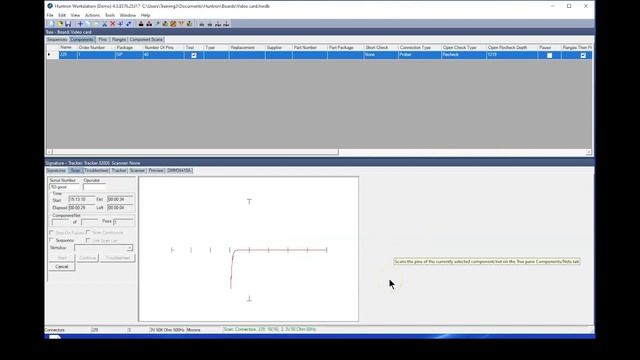Click the Start button in Scan panel
Viewport: 640px width, 360px height.
(62, 258)
